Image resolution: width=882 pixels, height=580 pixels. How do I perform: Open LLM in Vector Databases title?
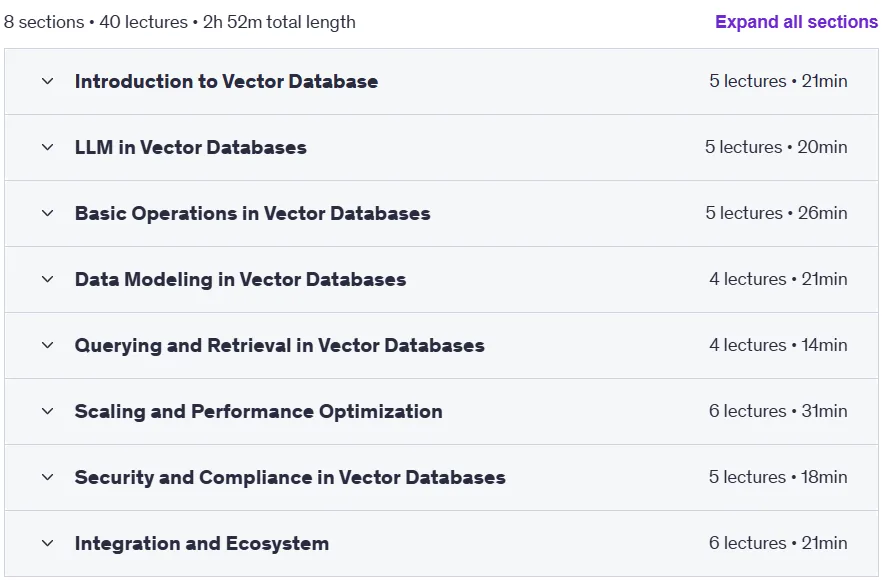191,147
